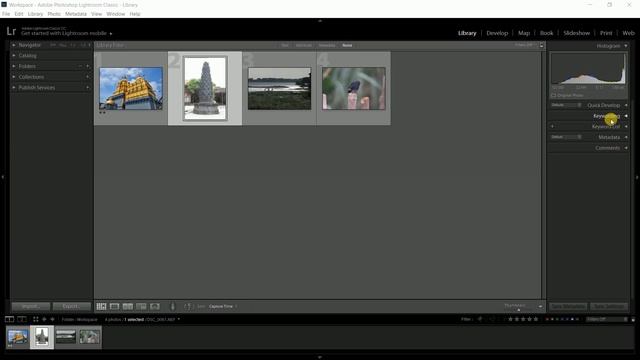This screenshot has width=640, height=360.
Task: Go forward with the filmstrip right arrow
Action: 52,319
